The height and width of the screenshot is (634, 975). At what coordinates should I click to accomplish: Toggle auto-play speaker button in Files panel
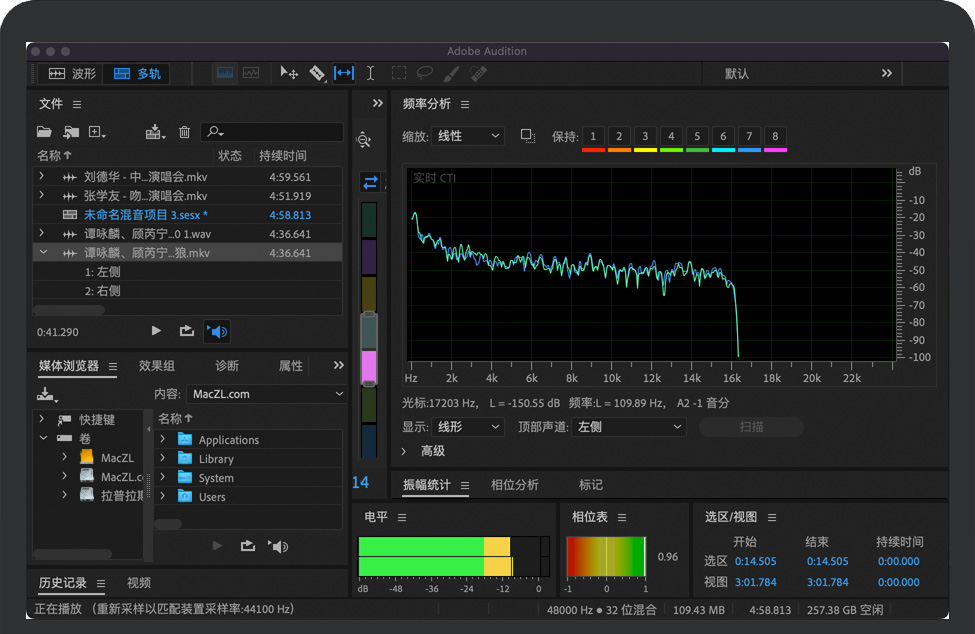click(216, 331)
